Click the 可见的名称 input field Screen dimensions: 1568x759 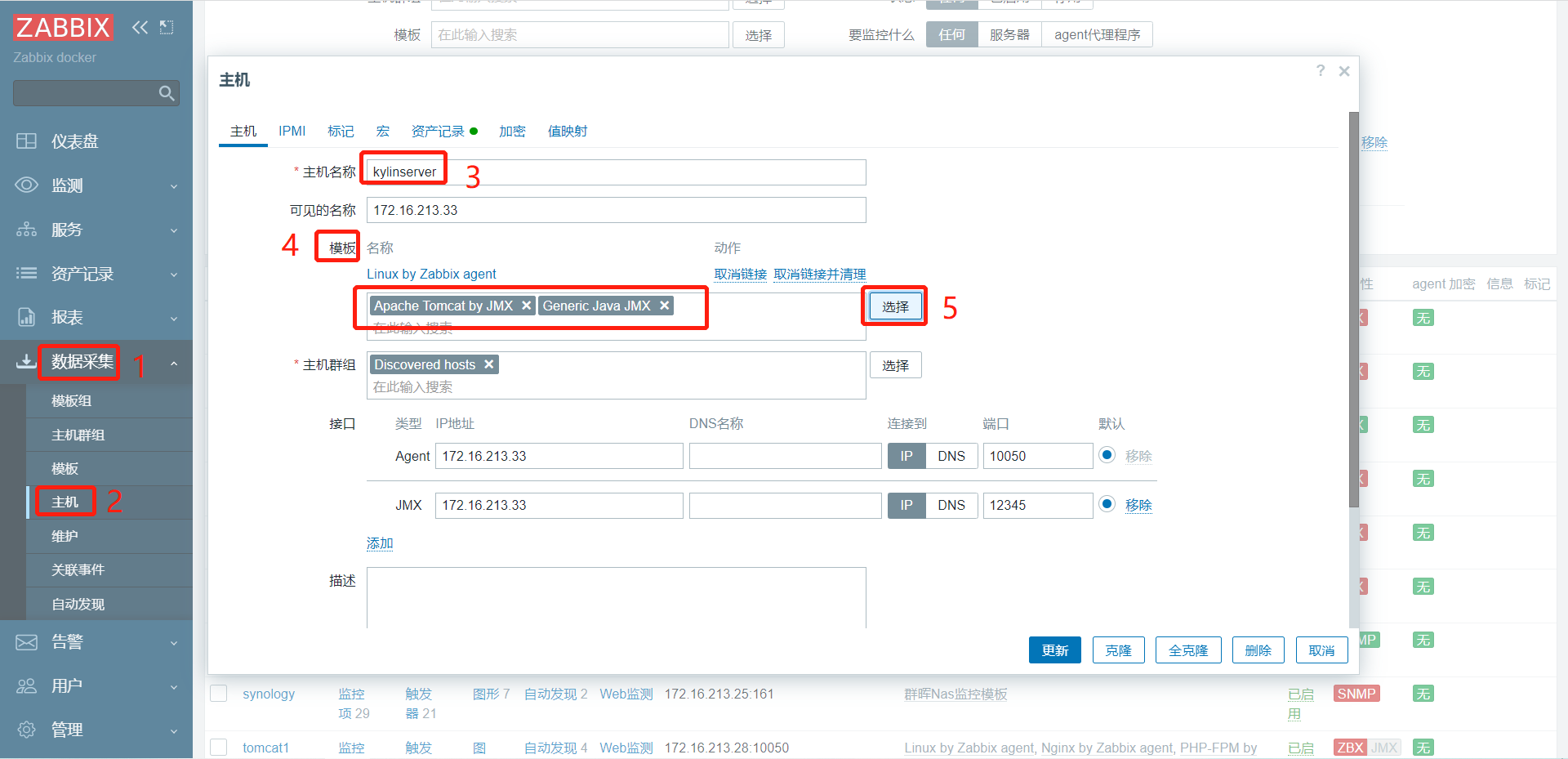617,210
